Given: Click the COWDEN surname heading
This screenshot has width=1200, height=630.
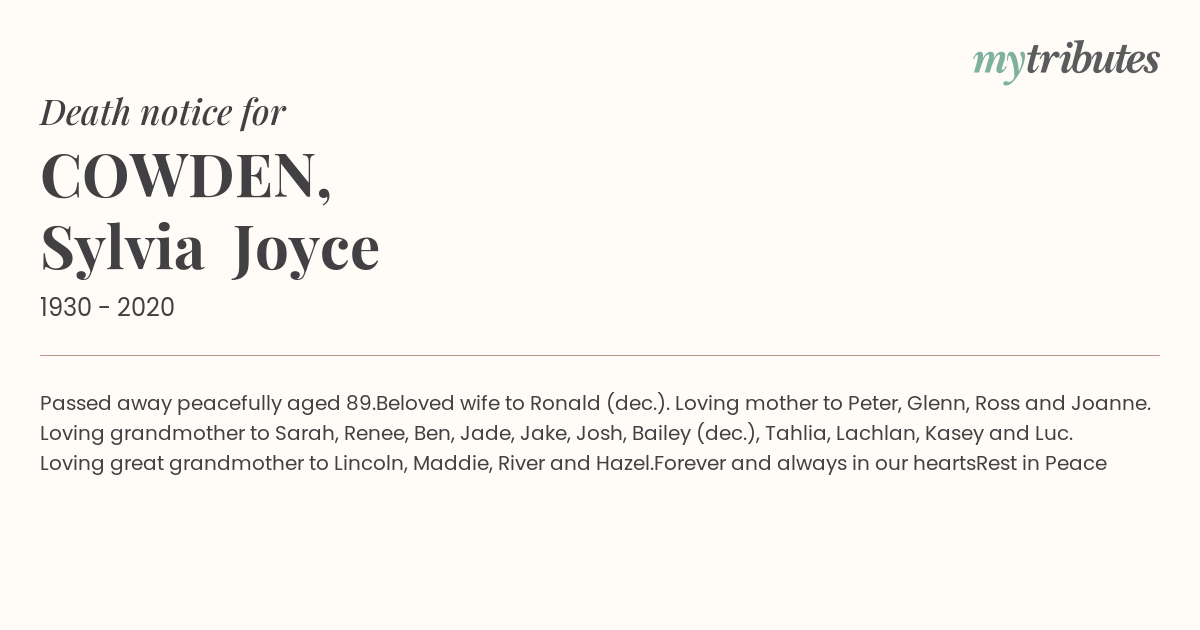Looking at the screenshot, I should point(186,176).
